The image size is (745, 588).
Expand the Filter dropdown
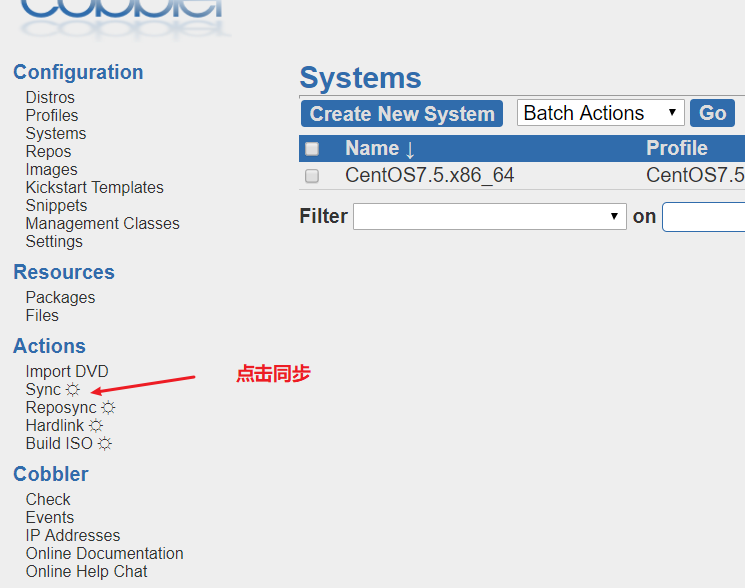pyautogui.click(x=490, y=217)
